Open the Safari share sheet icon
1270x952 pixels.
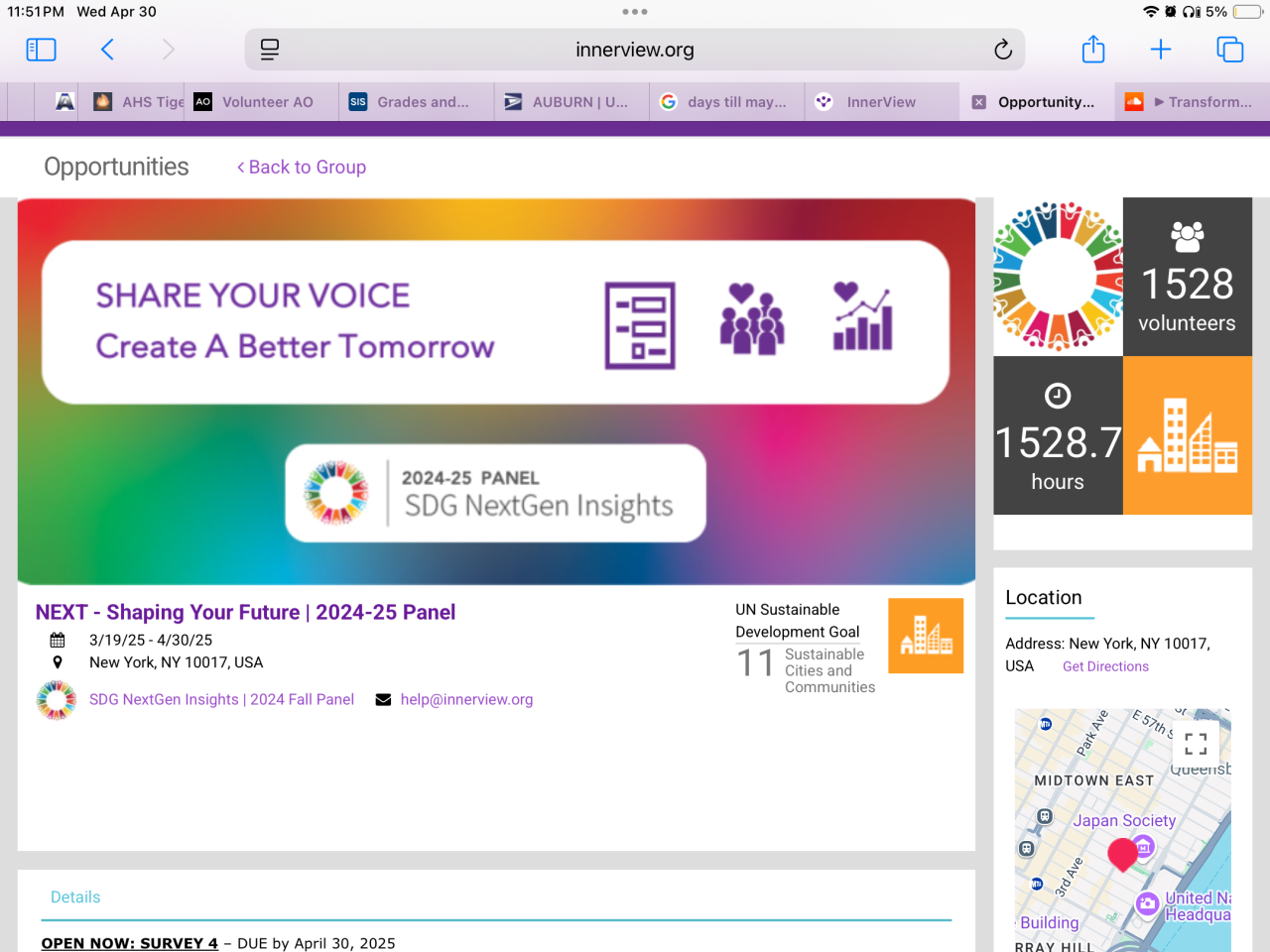(1093, 49)
